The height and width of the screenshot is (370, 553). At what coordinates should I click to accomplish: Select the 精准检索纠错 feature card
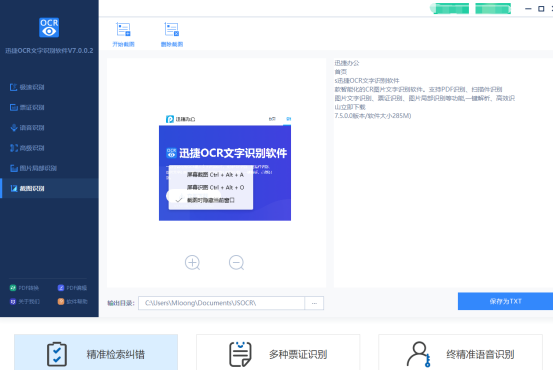96,353
